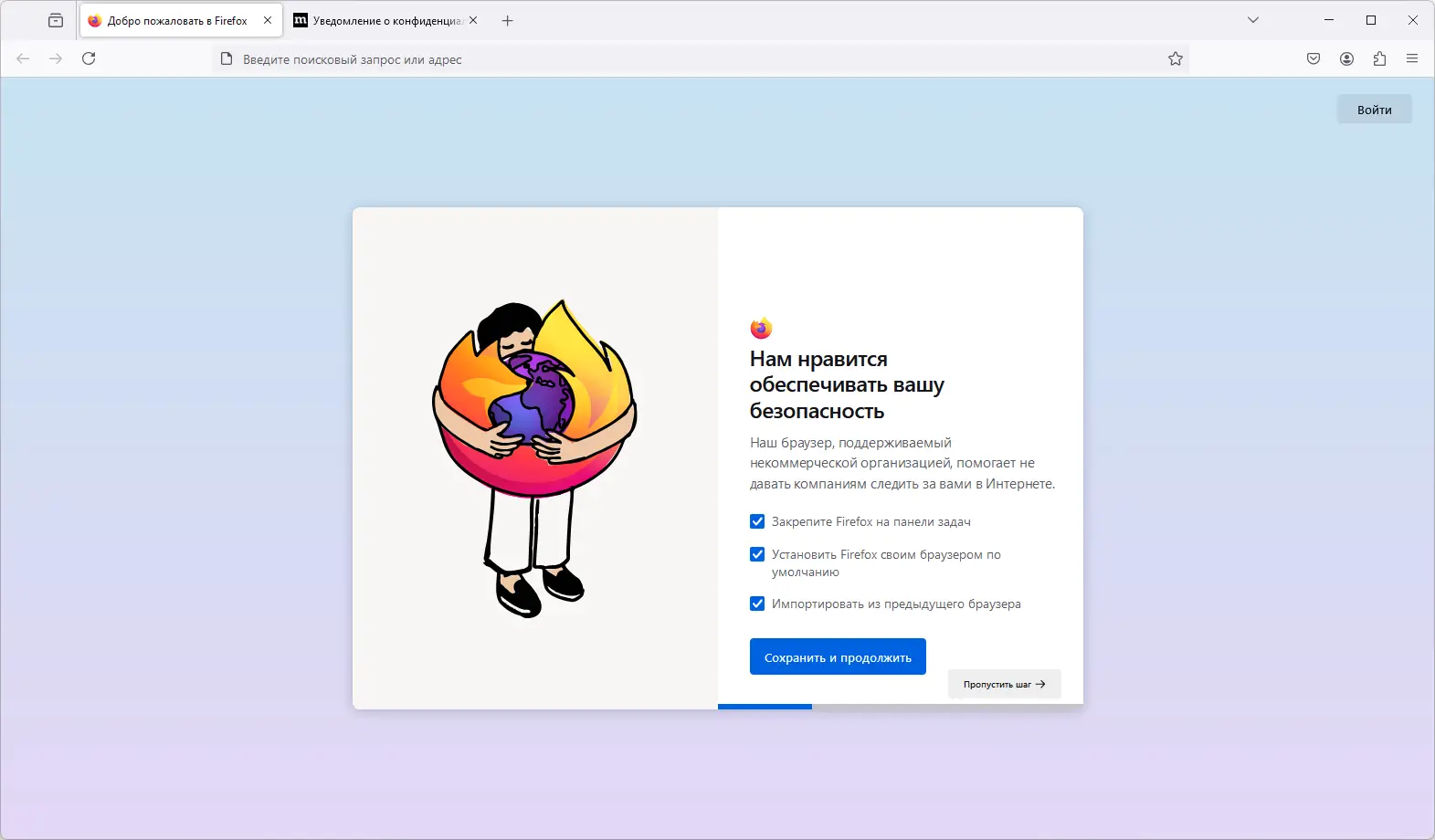Viewport: 1435px width, 840px height.
Task: Click the Firefox hugging globe illustration
Action: point(534,458)
